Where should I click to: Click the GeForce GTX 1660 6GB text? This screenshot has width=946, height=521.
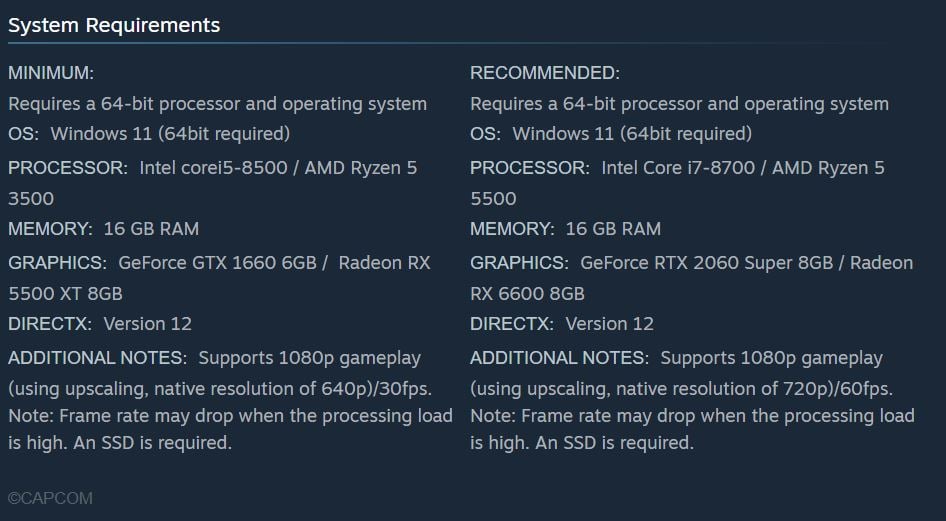(223, 263)
